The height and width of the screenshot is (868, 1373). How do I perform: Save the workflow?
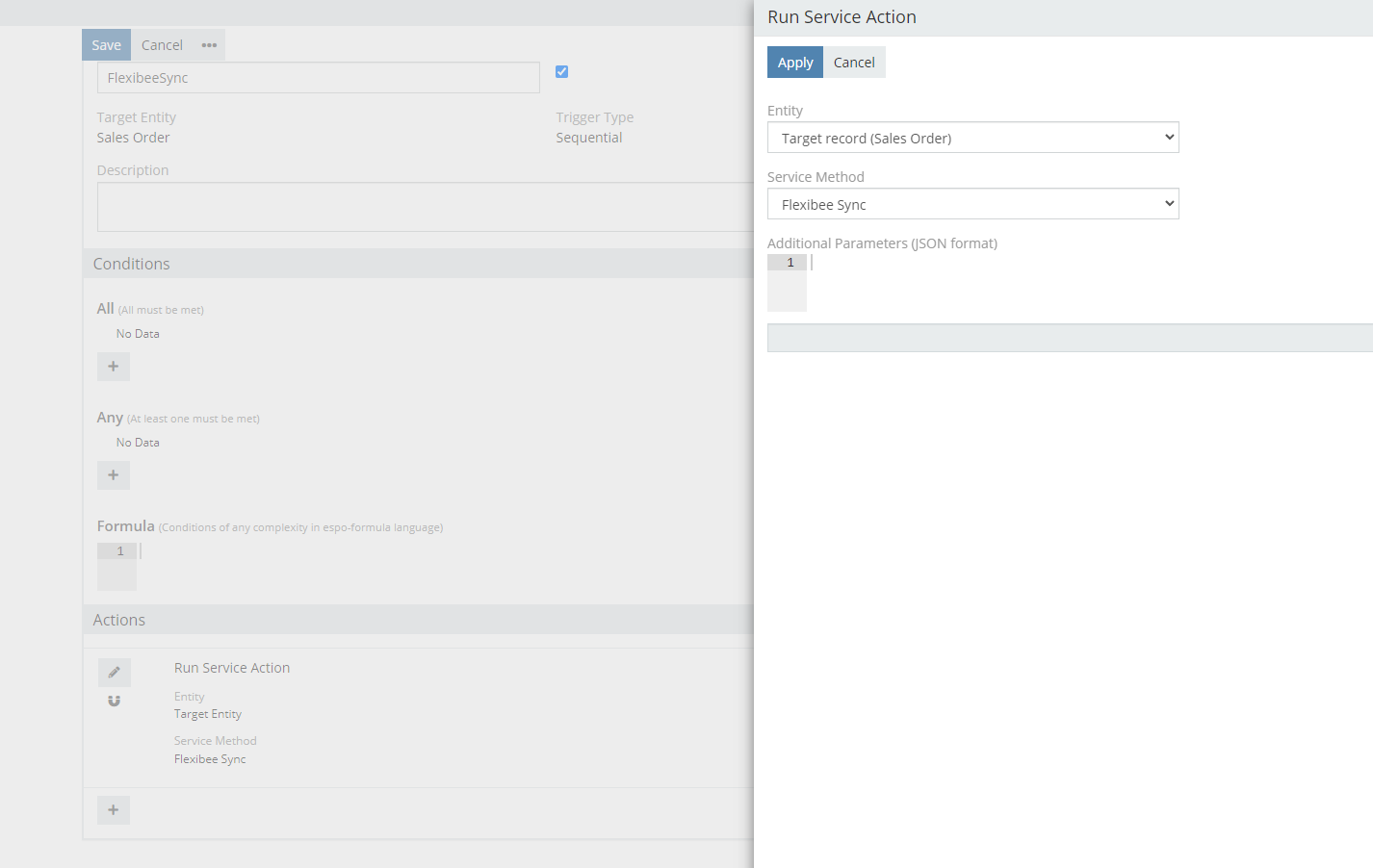106,45
